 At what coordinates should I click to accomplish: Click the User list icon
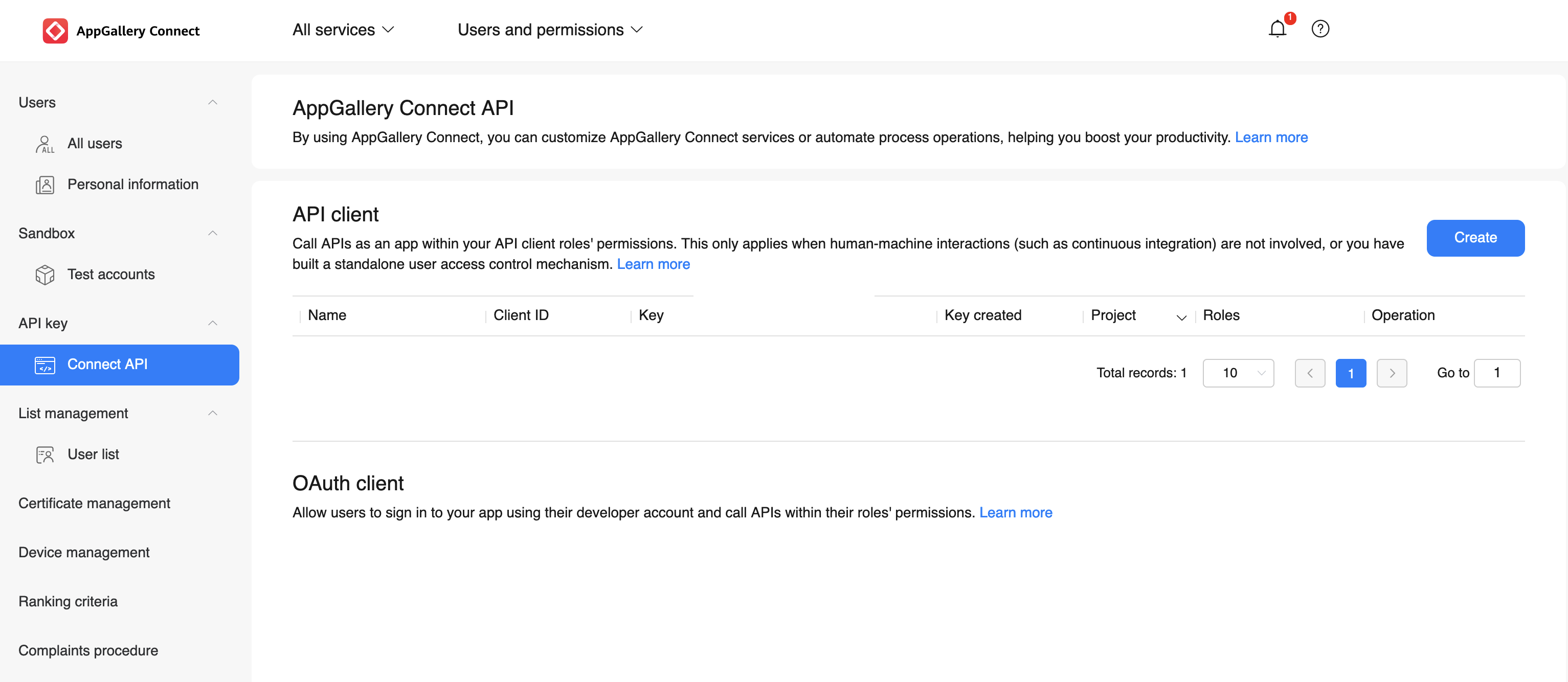pyautogui.click(x=44, y=455)
